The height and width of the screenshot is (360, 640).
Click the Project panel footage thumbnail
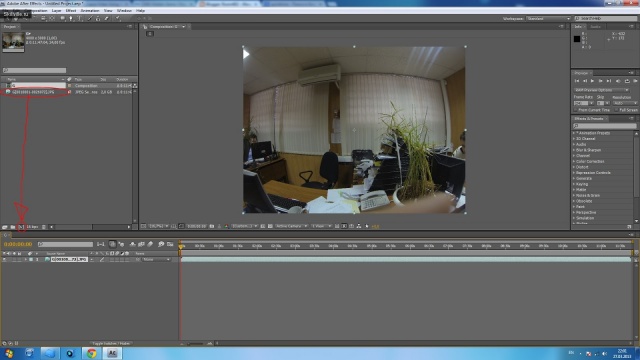point(13,42)
